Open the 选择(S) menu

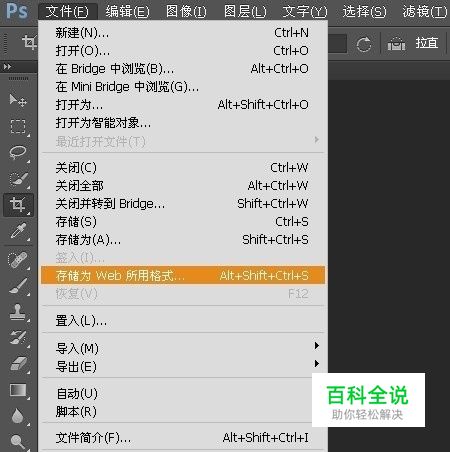click(x=364, y=12)
